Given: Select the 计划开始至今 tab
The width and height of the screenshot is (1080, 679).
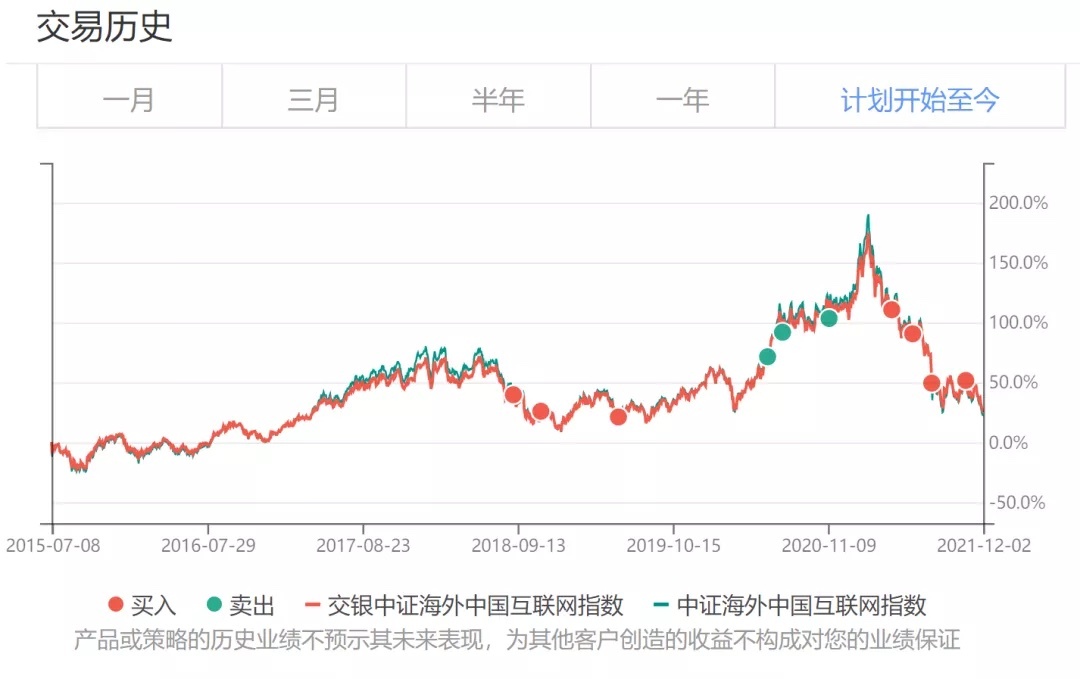Looking at the screenshot, I should pos(919,99).
